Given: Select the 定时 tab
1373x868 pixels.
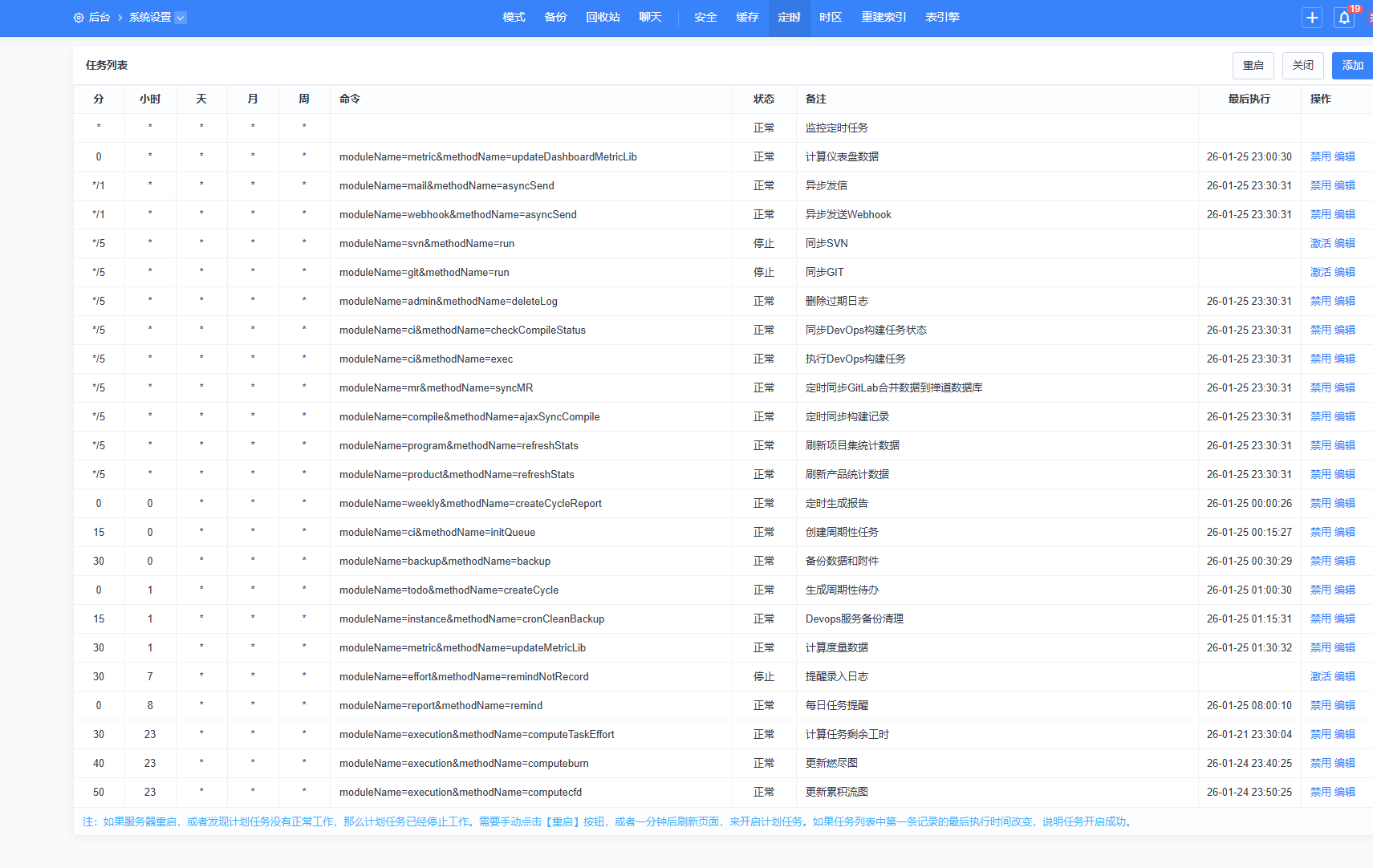Looking at the screenshot, I should (x=789, y=18).
